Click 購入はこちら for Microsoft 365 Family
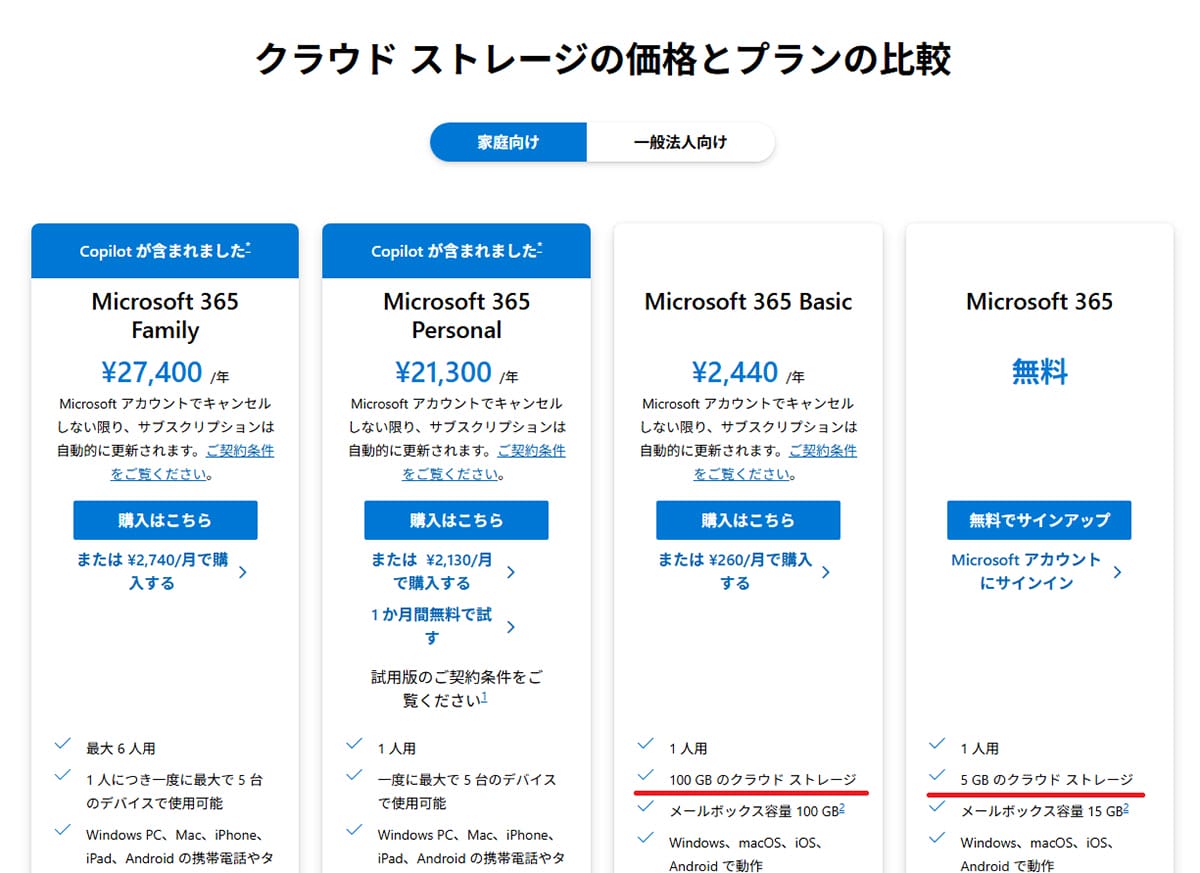Image resolution: width=1200 pixels, height=873 pixels. pos(165,520)
